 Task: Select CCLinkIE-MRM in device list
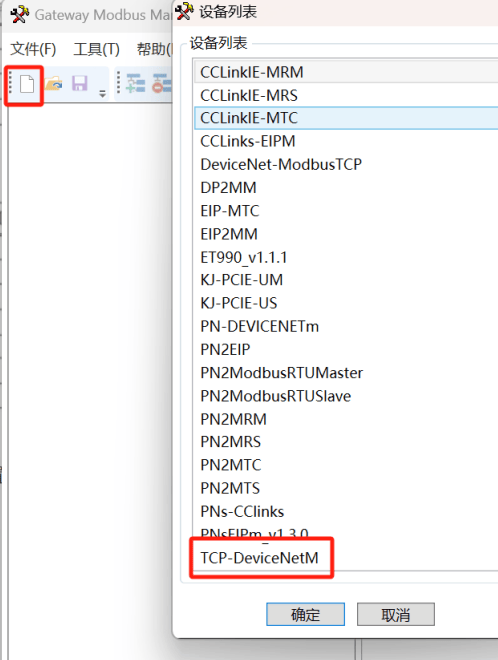coord(346,72)
